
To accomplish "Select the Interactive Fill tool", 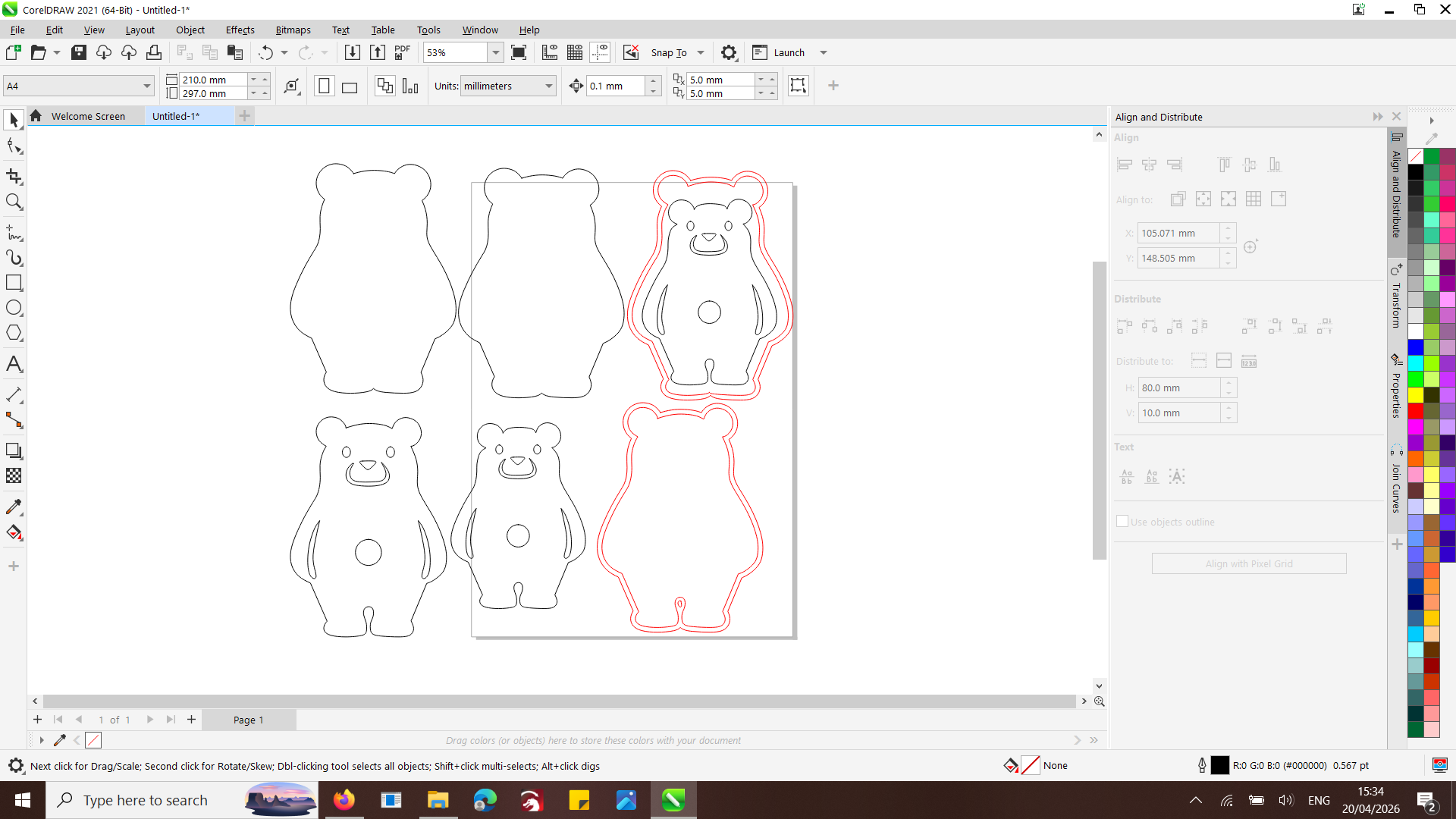I will 14,533.
